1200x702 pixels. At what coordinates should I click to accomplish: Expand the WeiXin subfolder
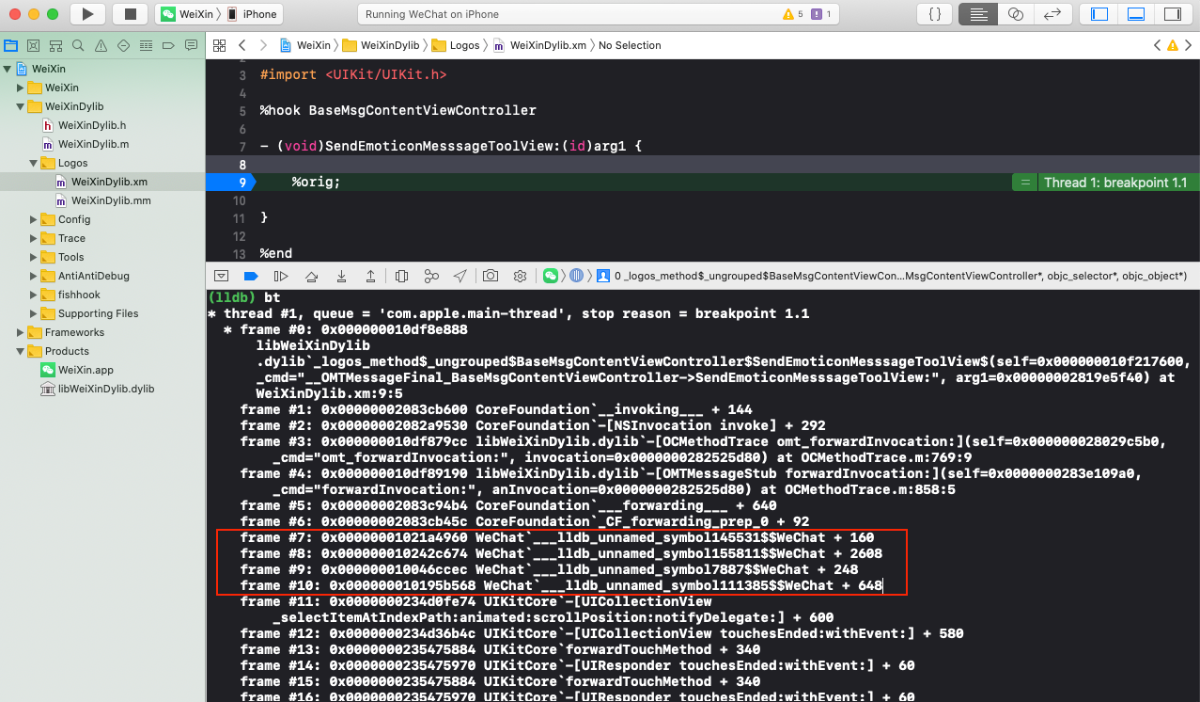(x=20, y=88)
